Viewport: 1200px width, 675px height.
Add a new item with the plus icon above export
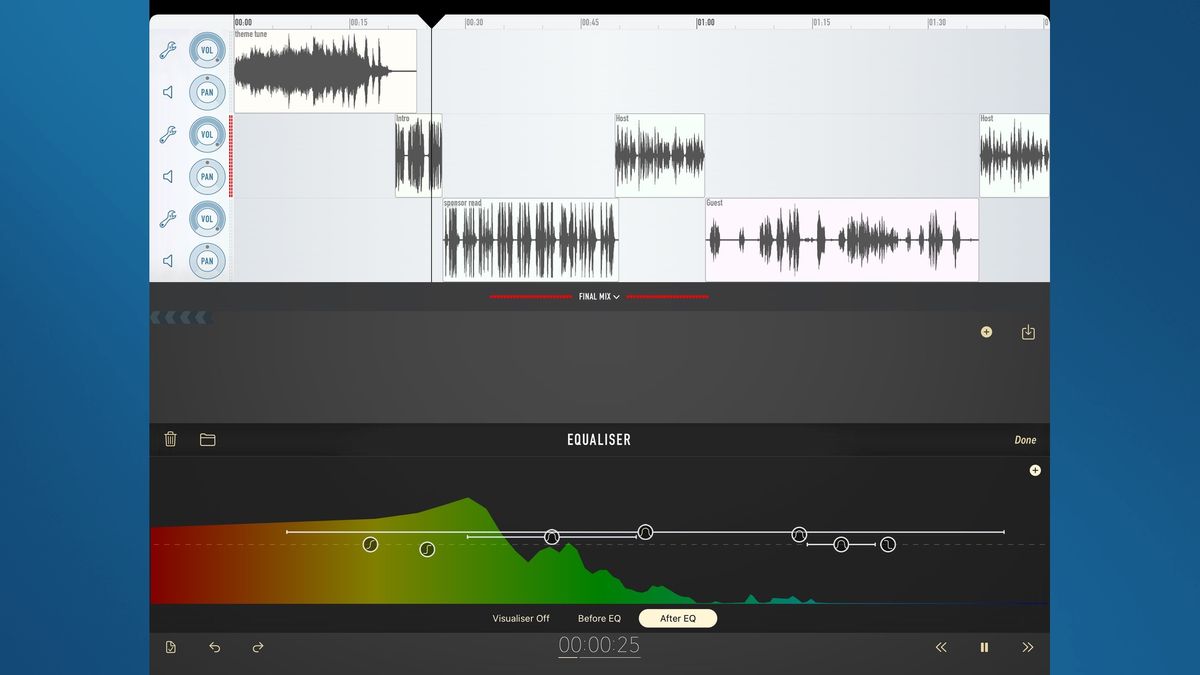tap(986, 331)
